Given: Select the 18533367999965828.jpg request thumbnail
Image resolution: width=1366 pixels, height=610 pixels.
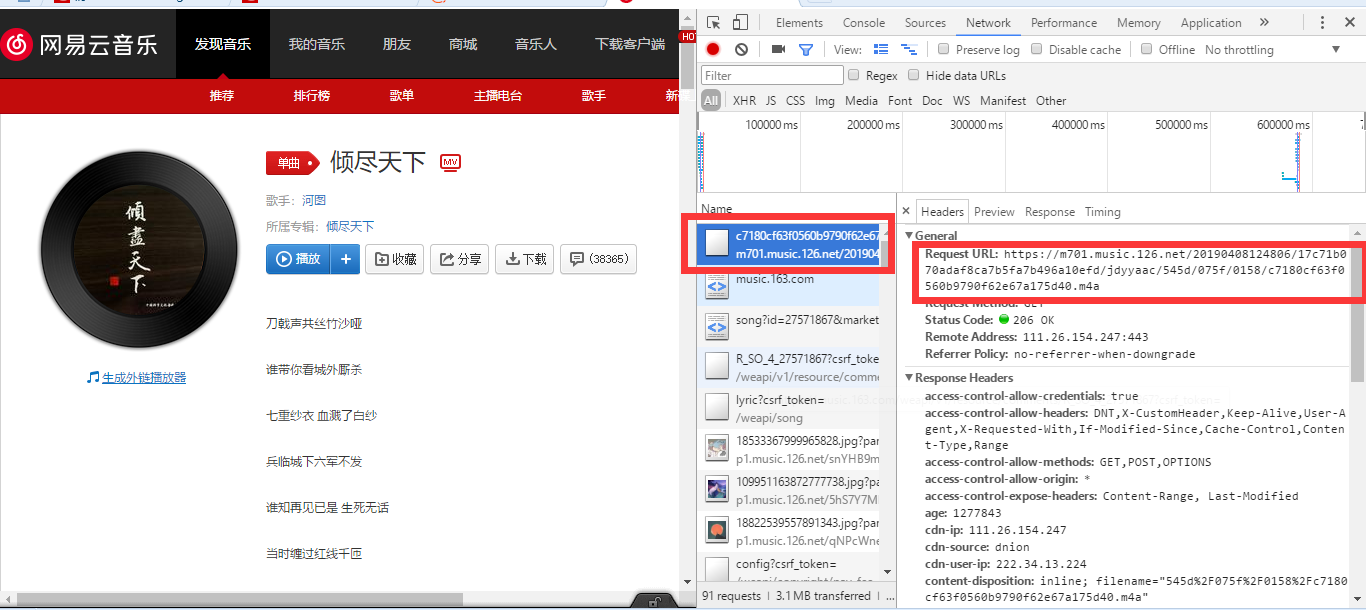Looking at the screenshot, I should [x=716, y=448].
